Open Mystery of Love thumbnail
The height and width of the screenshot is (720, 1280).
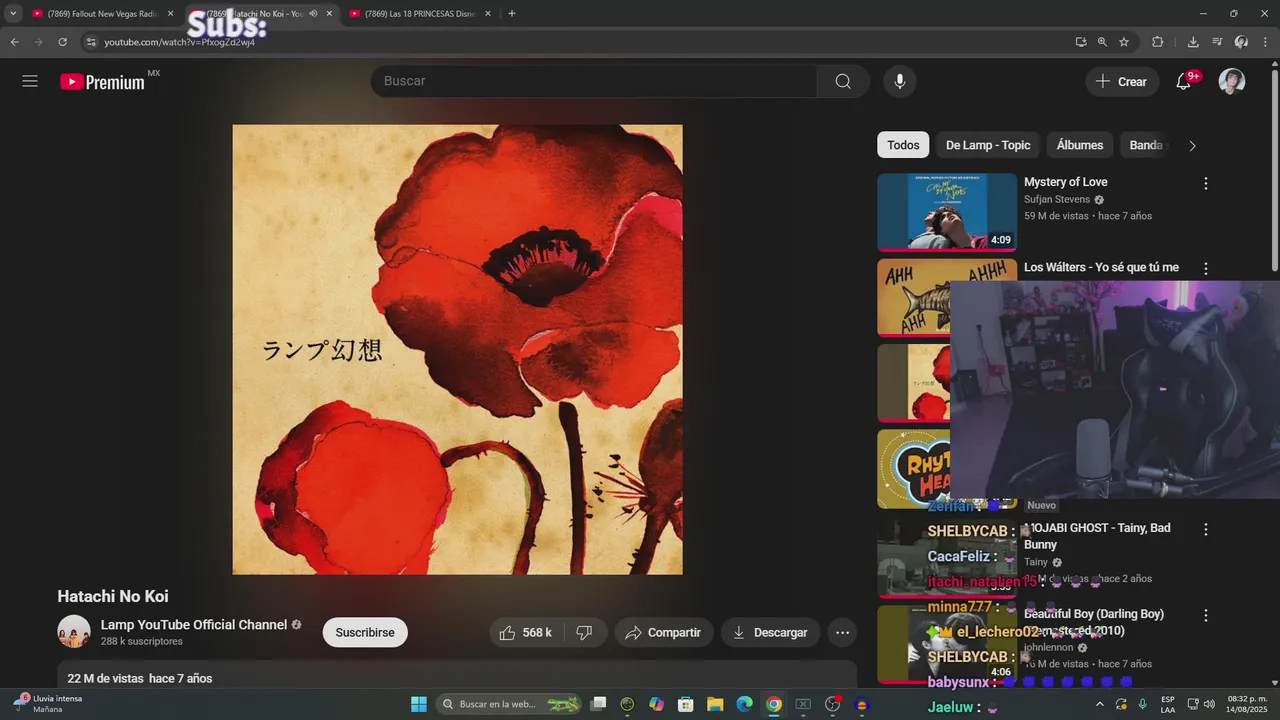pos(947,212)
